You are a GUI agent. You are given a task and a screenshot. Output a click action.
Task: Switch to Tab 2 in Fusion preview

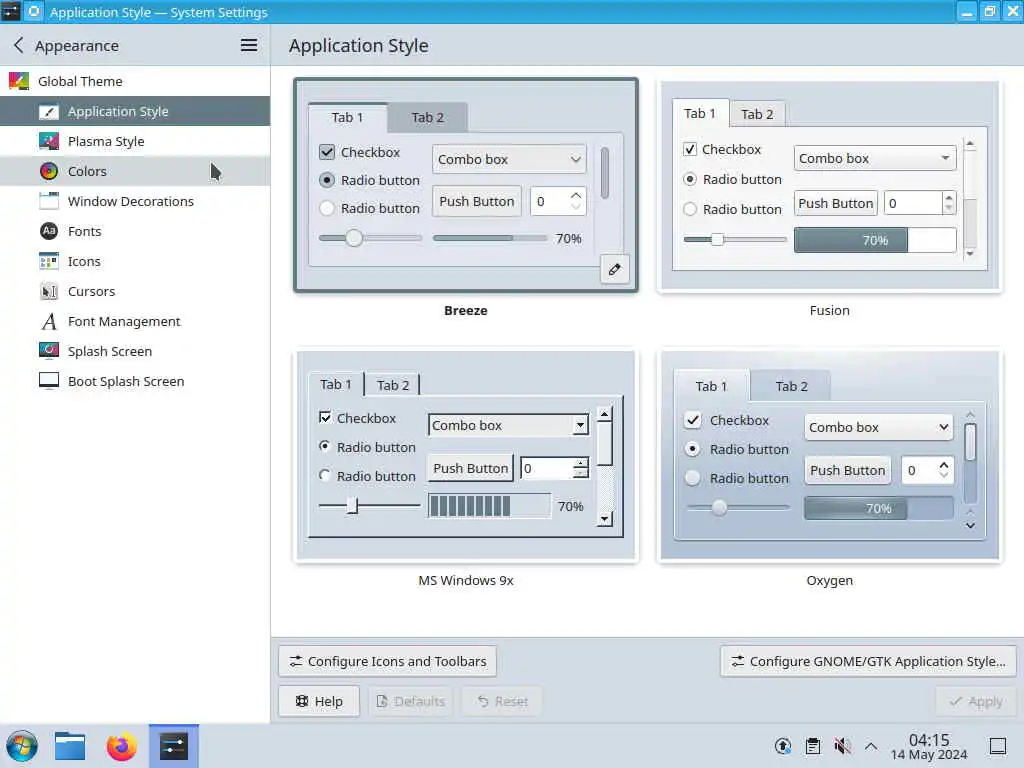click(757, 114)
